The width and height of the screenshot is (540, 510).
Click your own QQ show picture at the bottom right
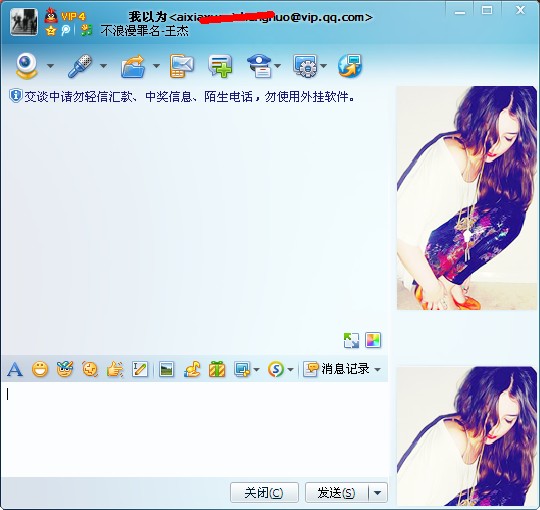[x=467, y=436]
